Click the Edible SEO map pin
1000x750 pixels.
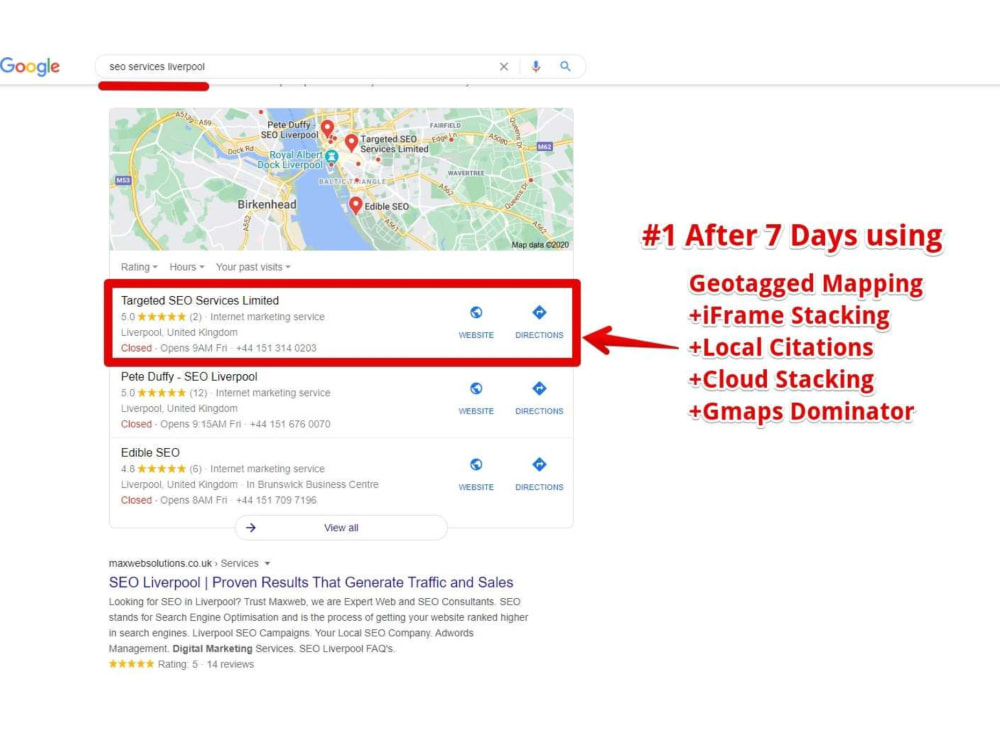click(356, 205)
